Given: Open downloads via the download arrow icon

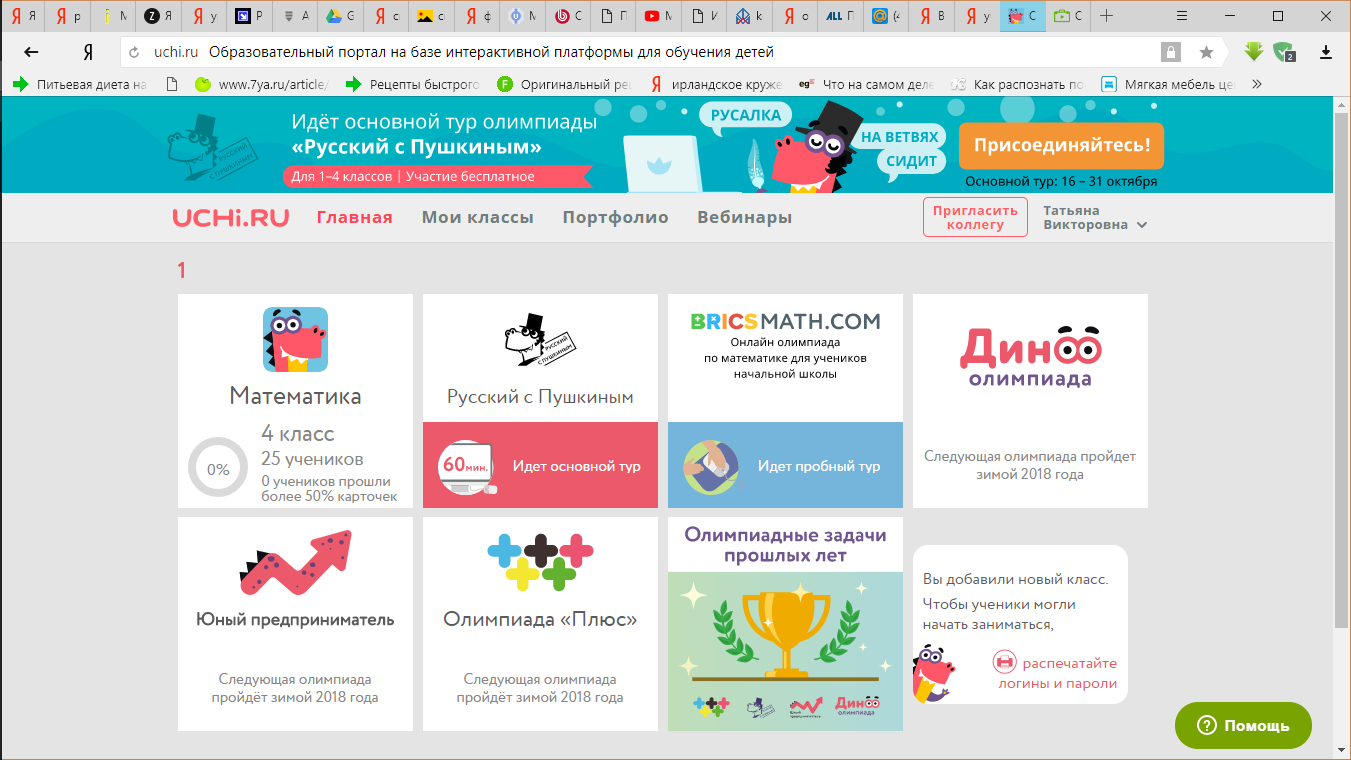Looking at the screenshot, I should tap(1326, 52).
